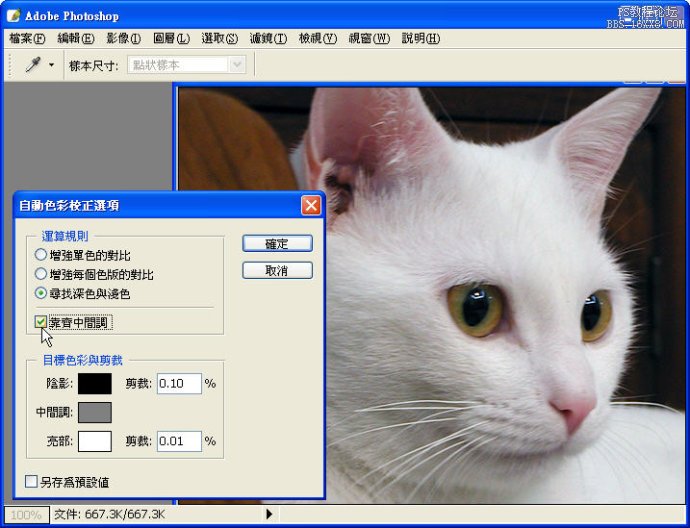
Task: Enable the 另存為預設值 checkbox
Action: [32, 482]
